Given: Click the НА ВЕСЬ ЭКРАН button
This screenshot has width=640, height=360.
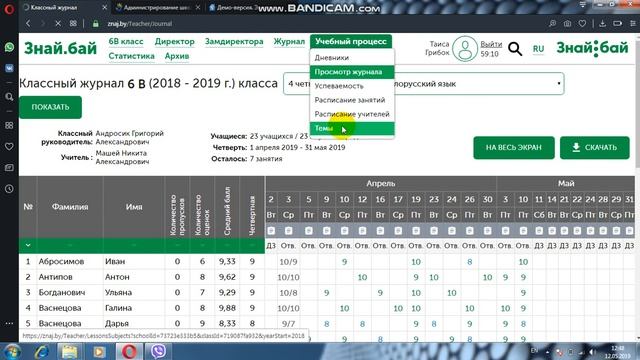Looking at the screenshot, I should click(x=513, y=147).
